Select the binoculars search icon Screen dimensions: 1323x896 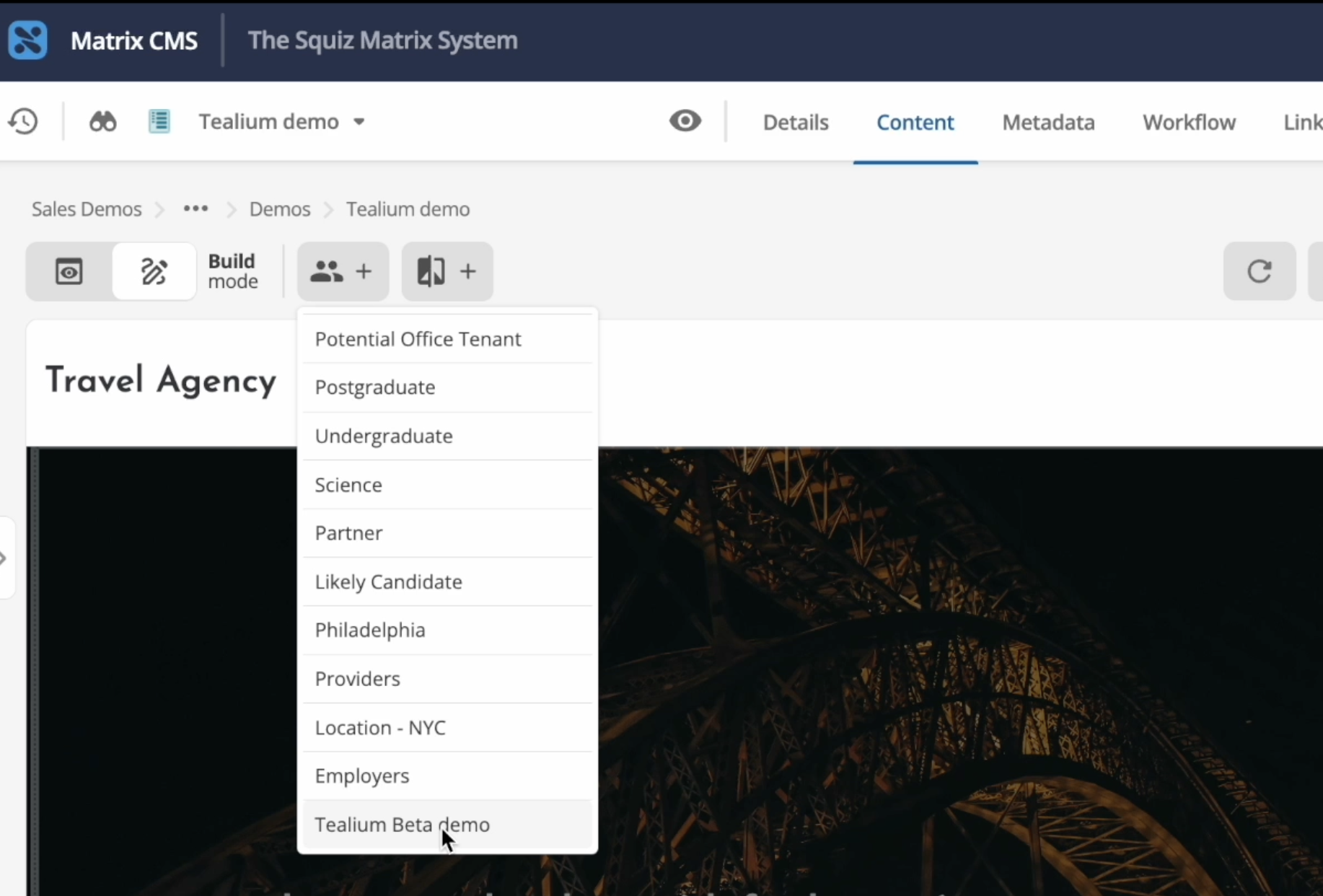coord(102,121)
